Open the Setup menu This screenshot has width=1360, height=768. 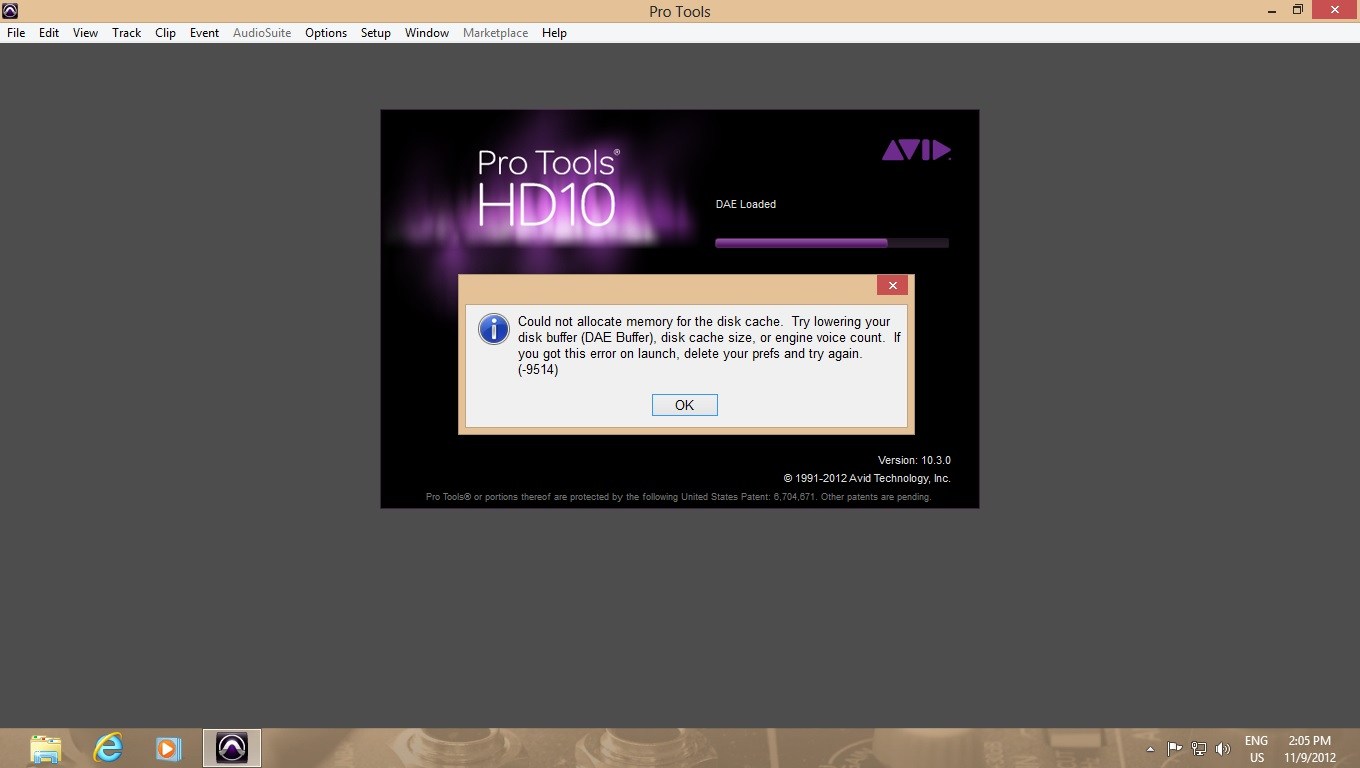[376, 33]
